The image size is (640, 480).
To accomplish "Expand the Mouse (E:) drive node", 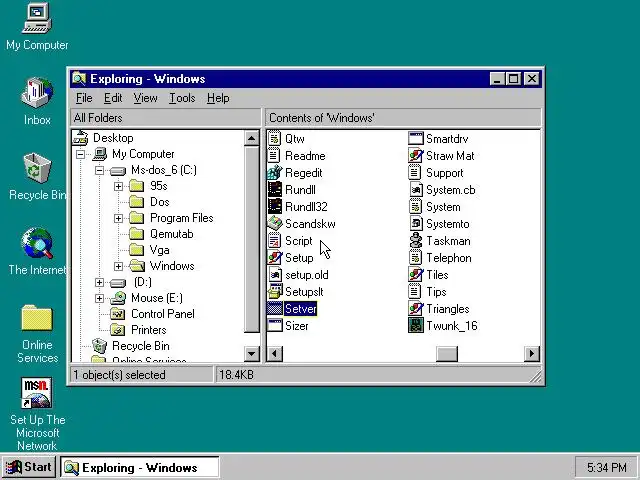I will 99,298.
